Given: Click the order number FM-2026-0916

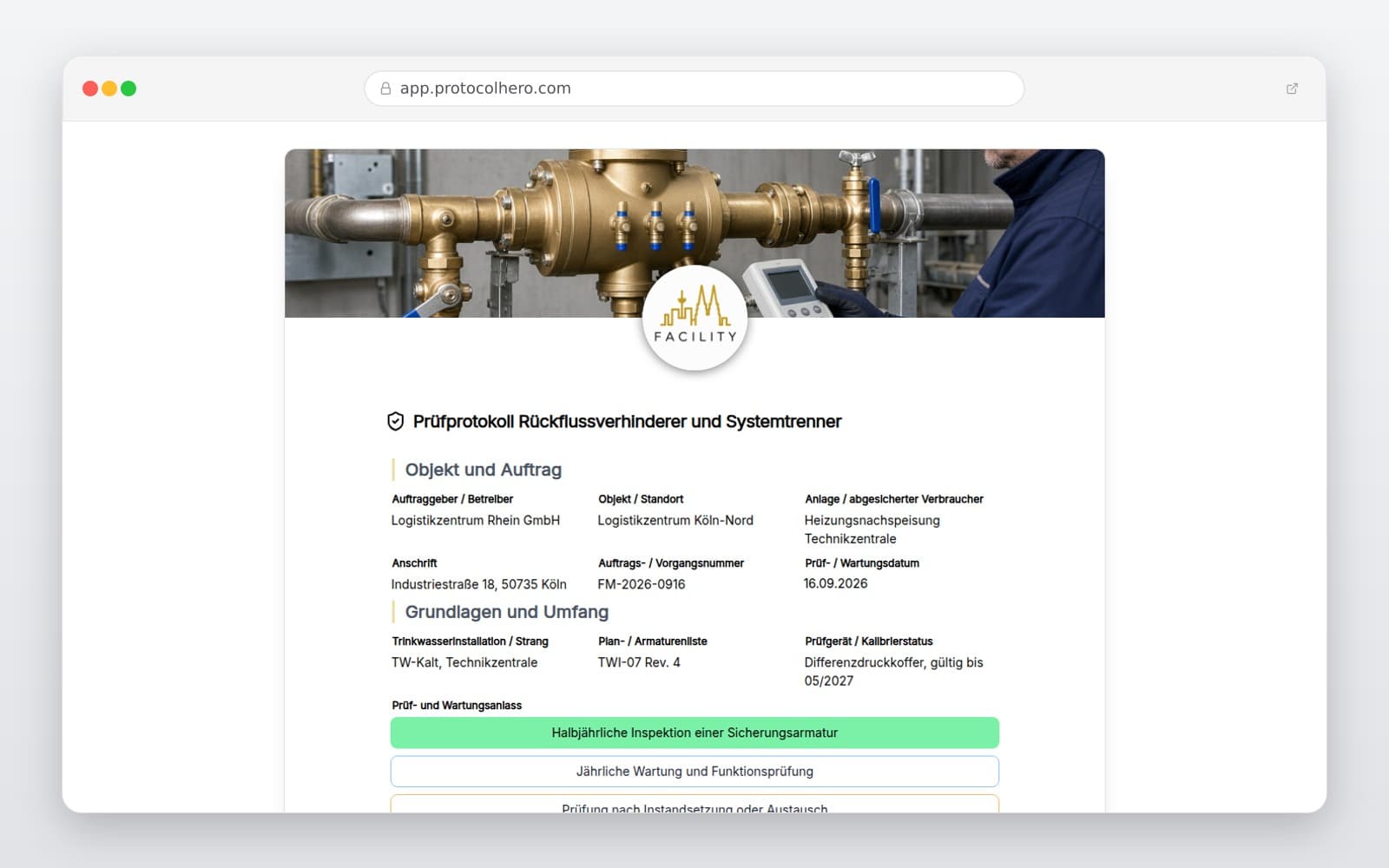Looking at the screenshot, I should click(642, 584).
